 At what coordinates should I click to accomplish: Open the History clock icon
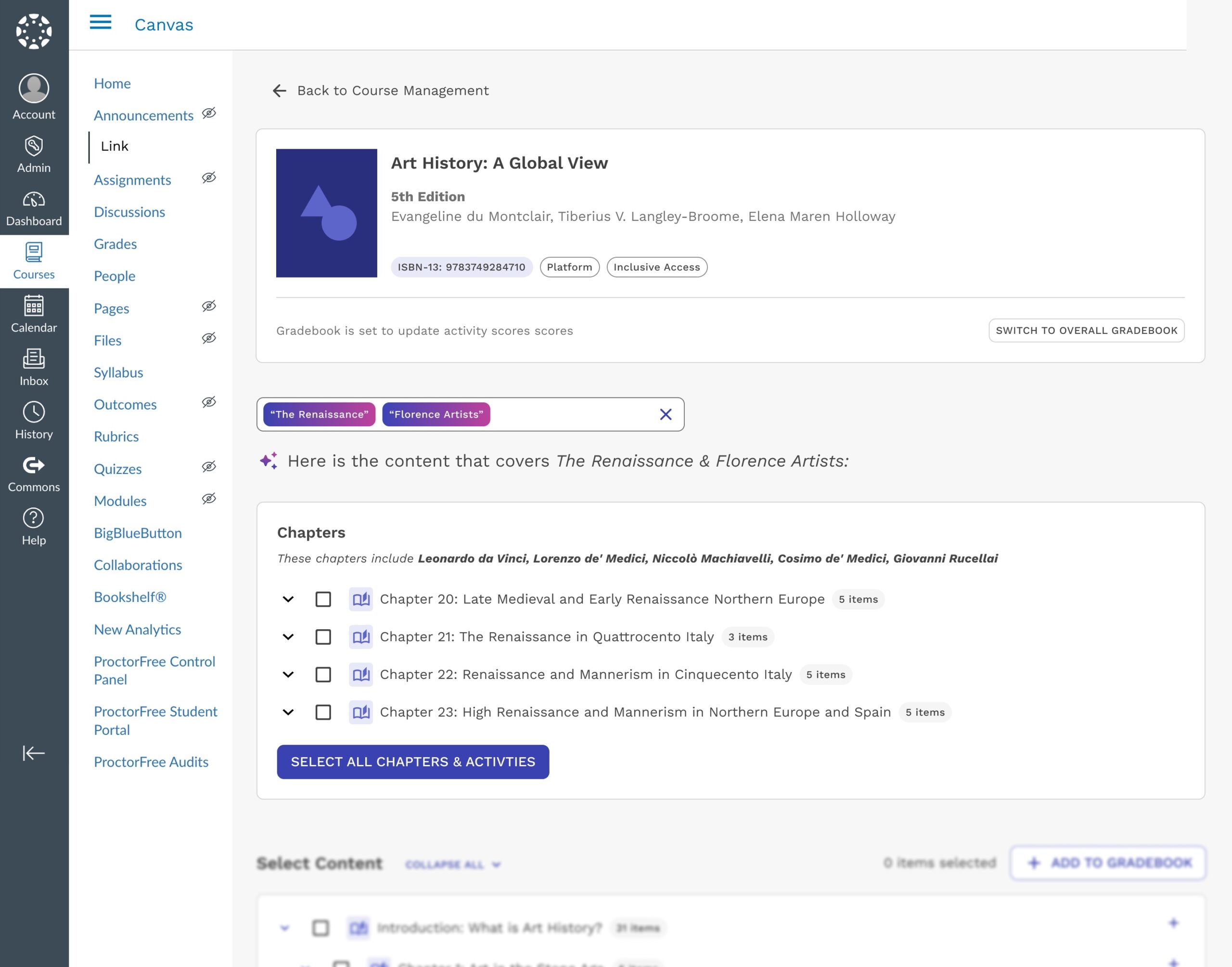point(34,412)
